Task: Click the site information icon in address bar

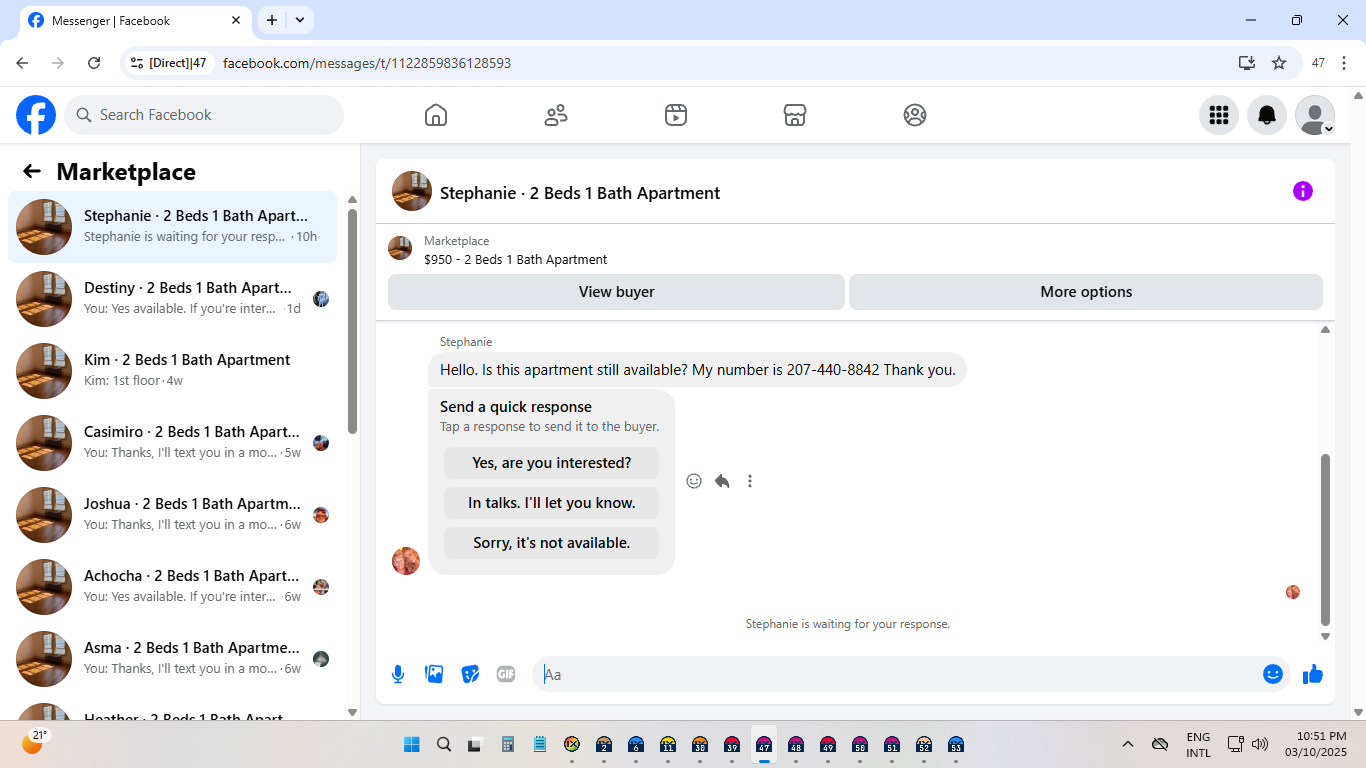Action: (137, 63)
